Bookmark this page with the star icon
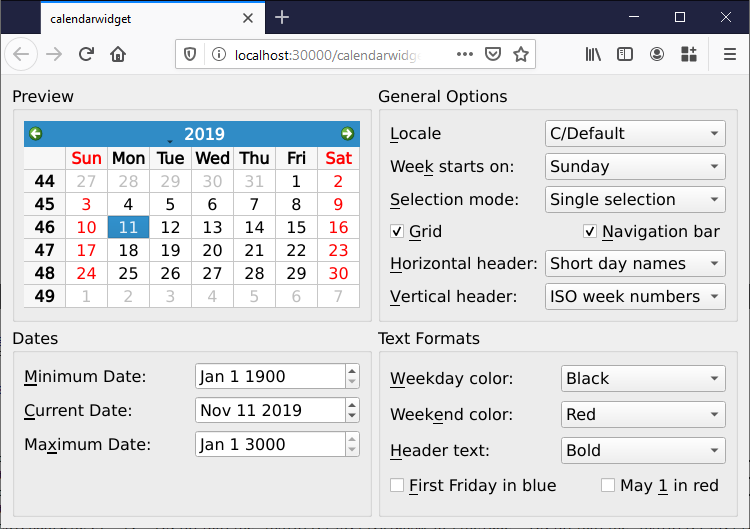The height and width of the screenshot is (529, 750). pyautogui.click(x=520, y=55)
